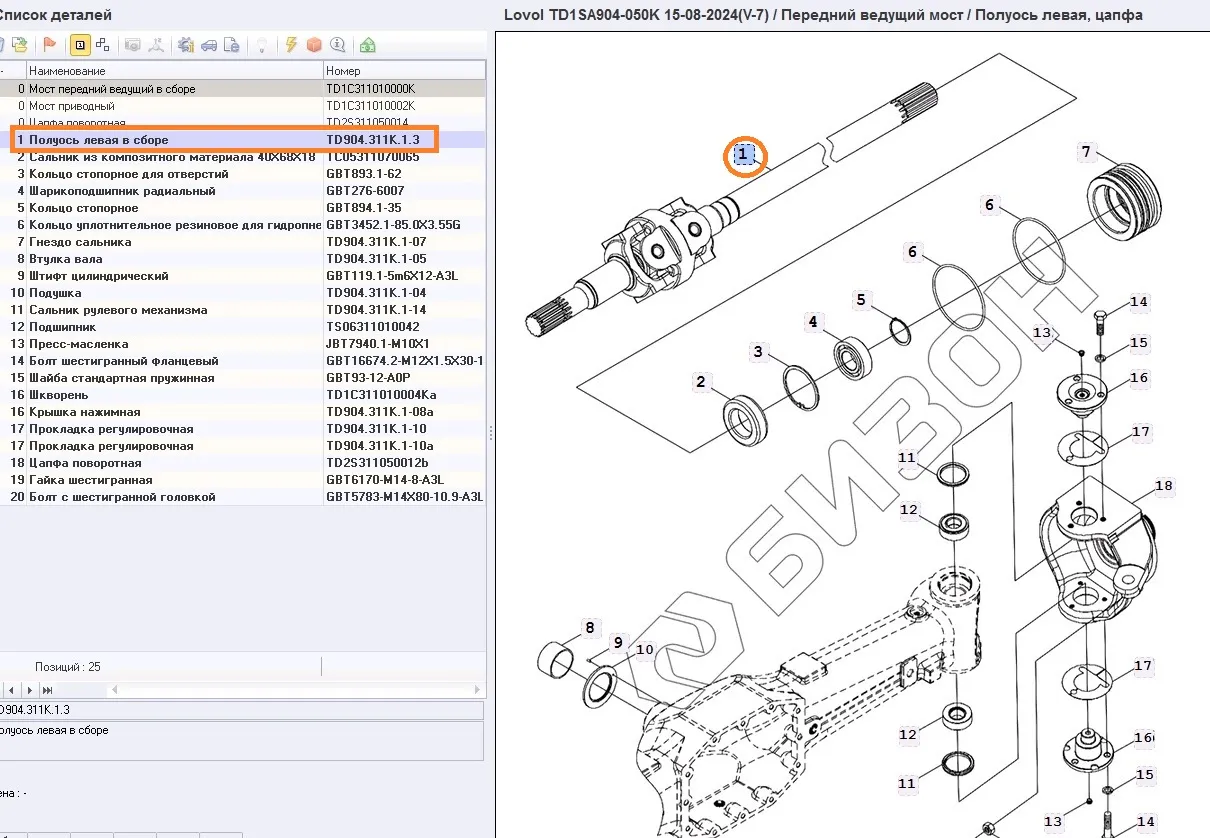Open the info speech bubble icon

tap(338, 45)
